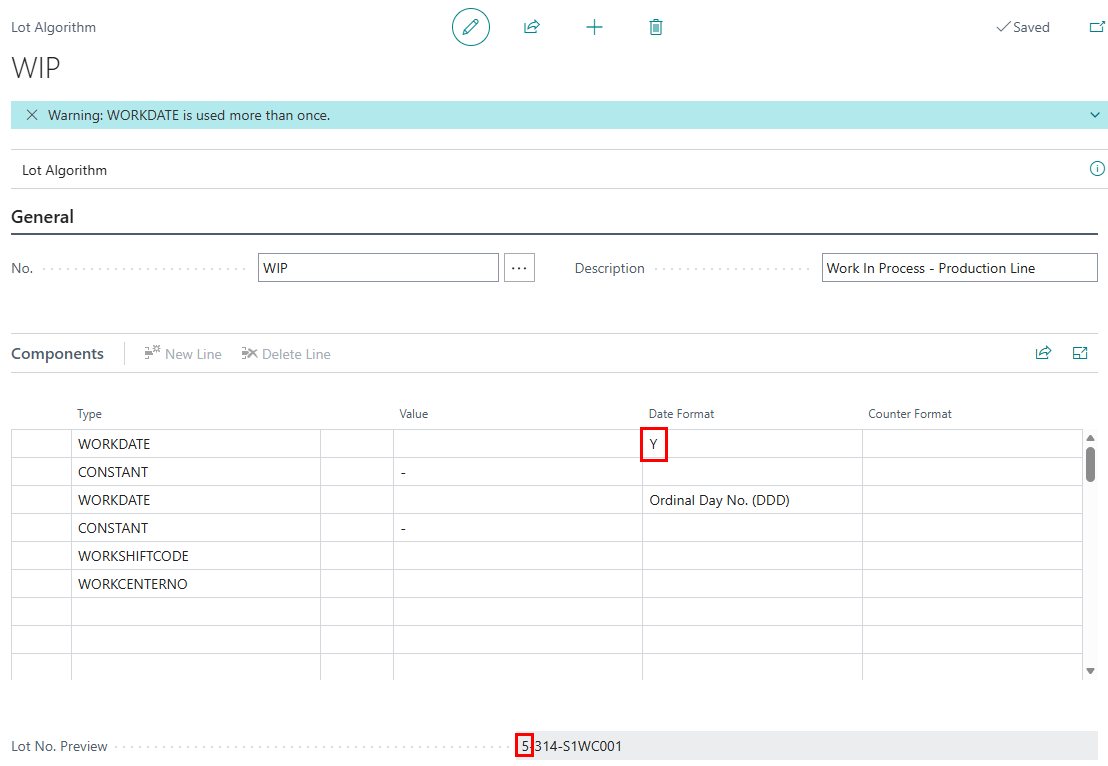This screenshot has width=1108, height=766.
Task: Open the No. field lookup ellipsis
Action: tap(519, 268)
